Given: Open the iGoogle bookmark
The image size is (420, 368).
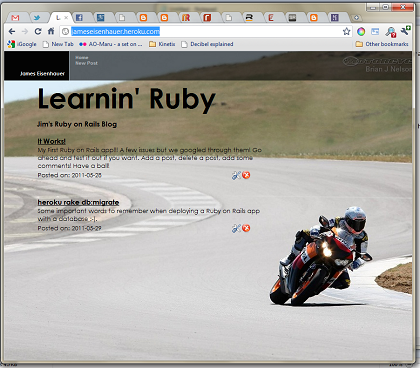Looking at the screenshot, I should pos(22,44).
